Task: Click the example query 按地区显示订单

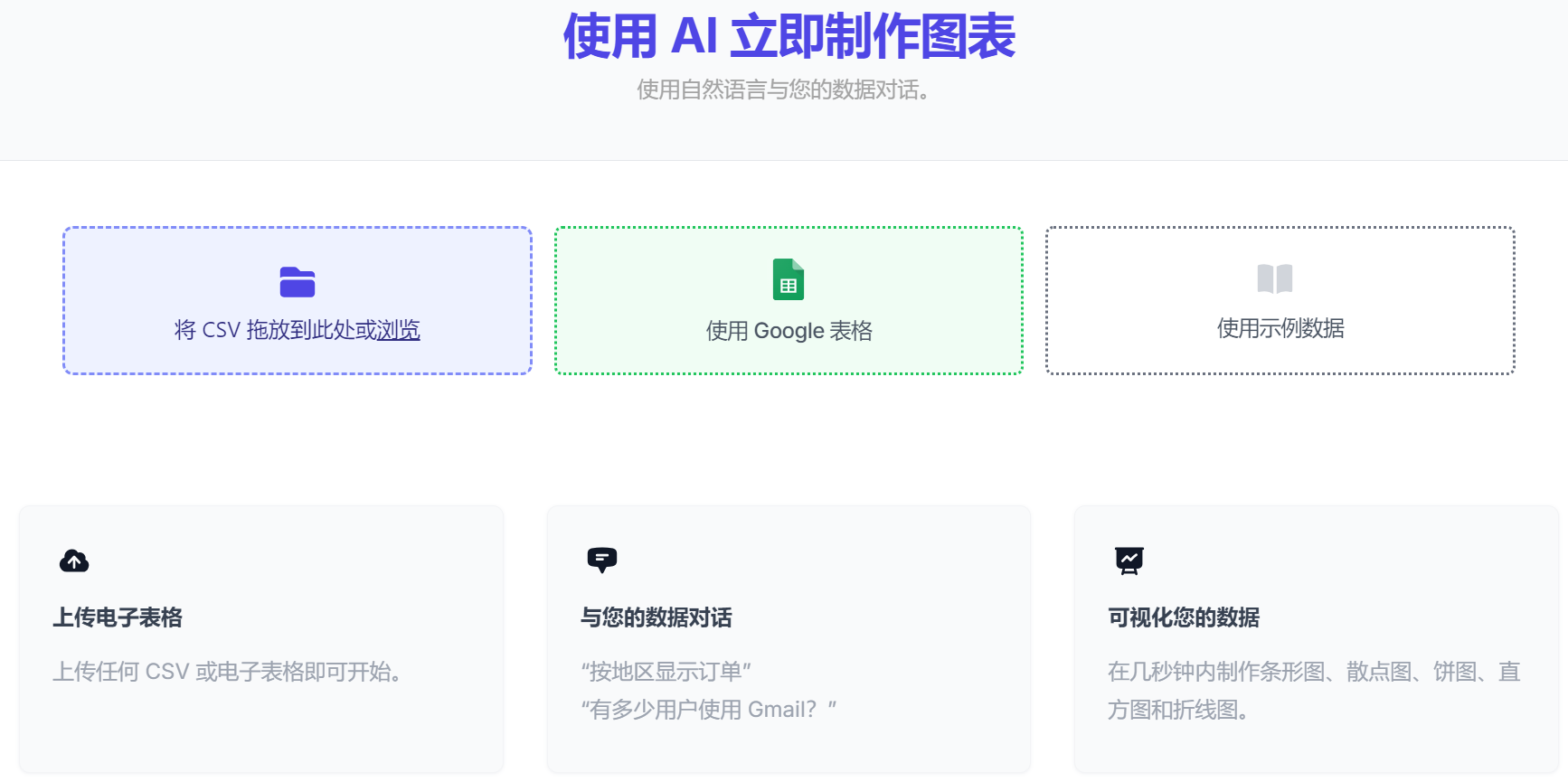Action: (666, 671)
